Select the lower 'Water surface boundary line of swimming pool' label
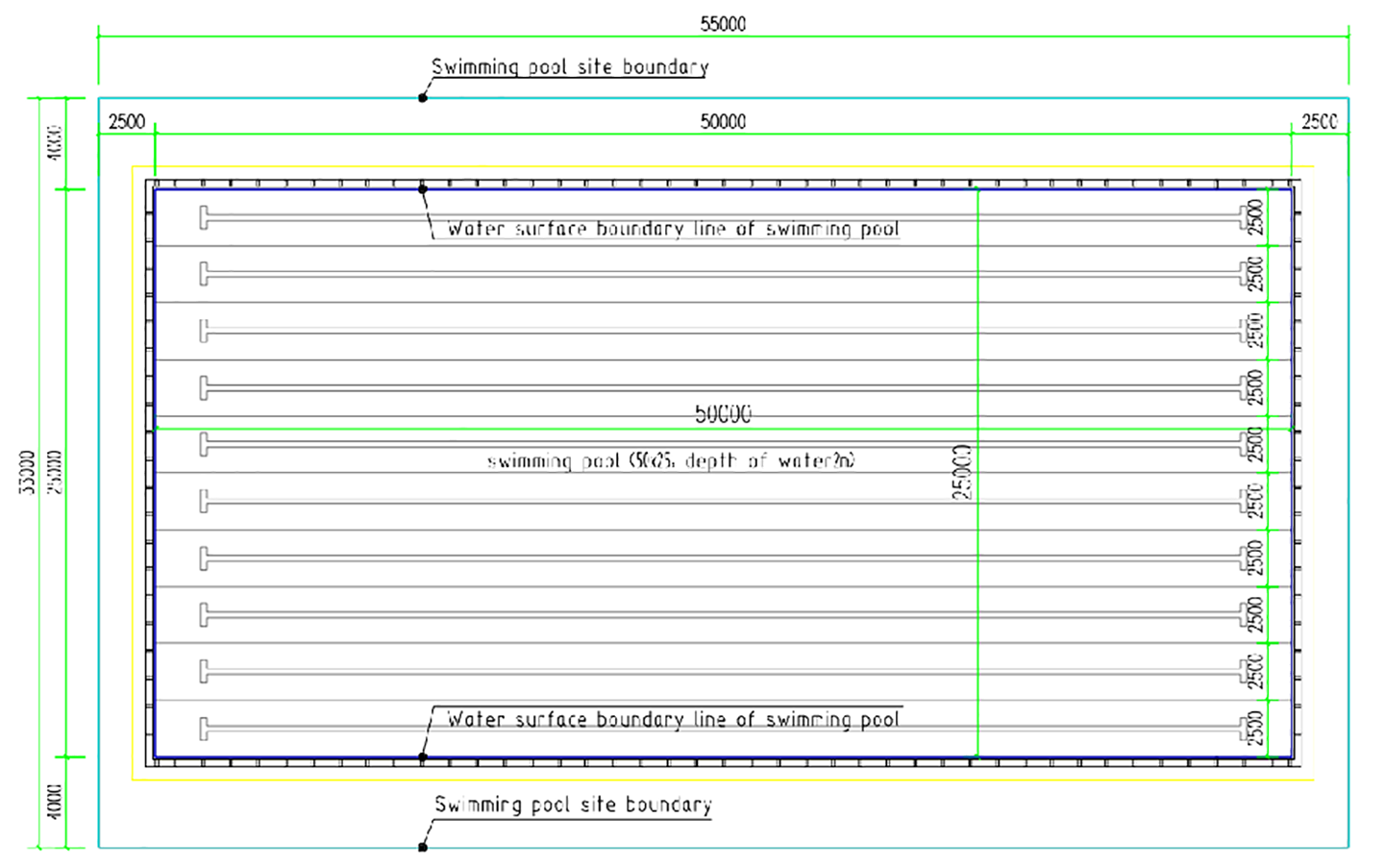The width and height of the screenshot is (1384, 868). [x=673, y=719]
